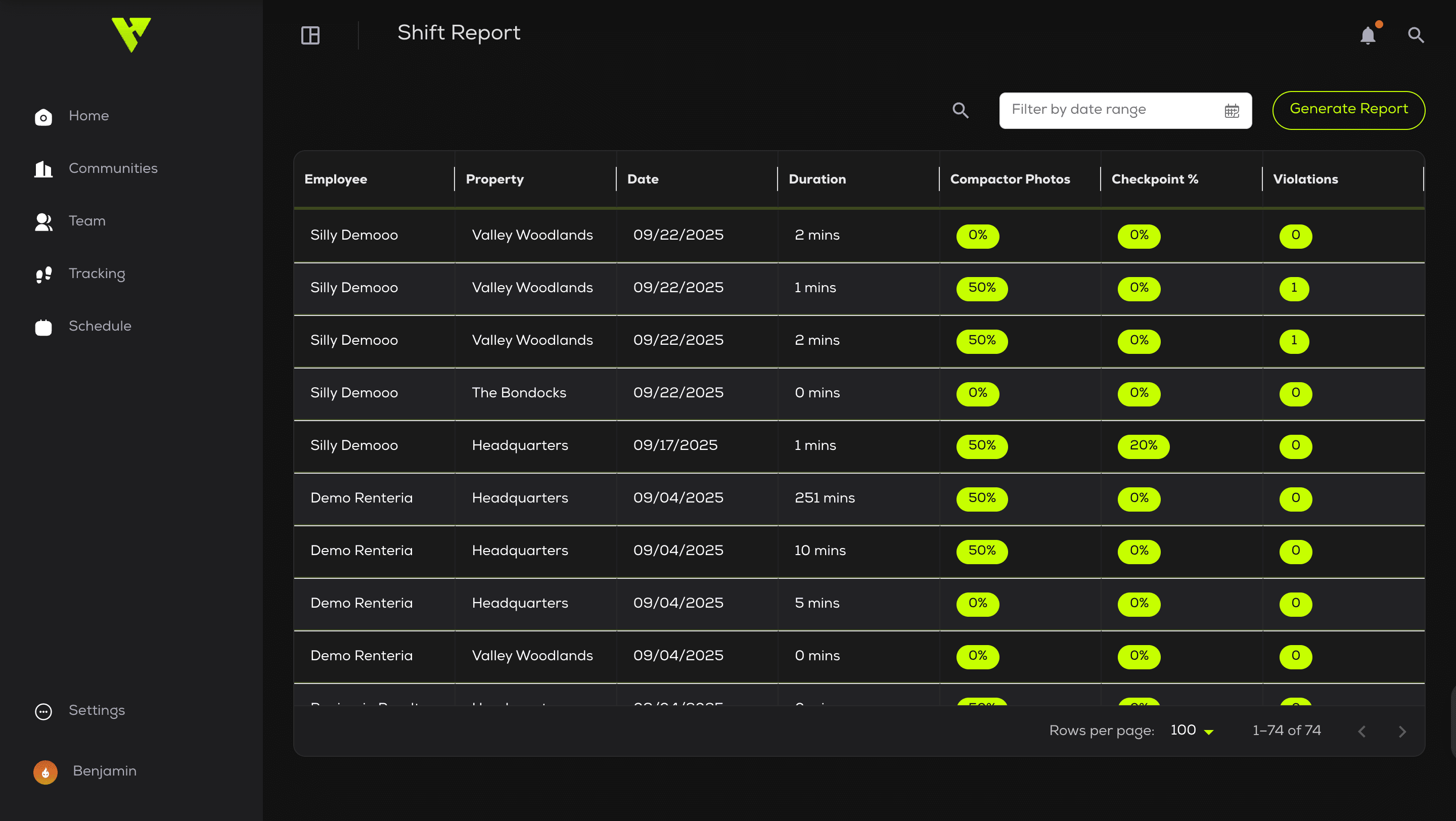Open Home in sidebar
Image resolution: width=1456 pixels, height=821 pixels.
point(89,116)
